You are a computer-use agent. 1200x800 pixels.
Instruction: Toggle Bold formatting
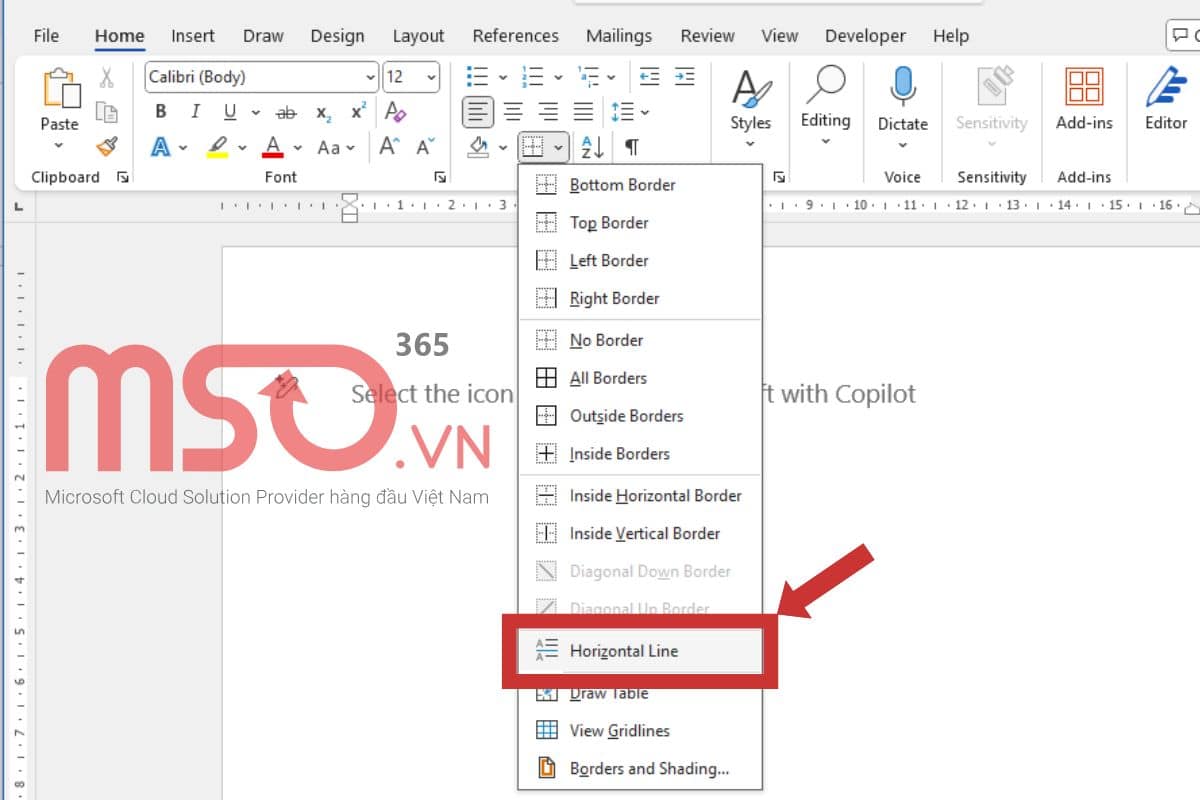coord(160,112)
